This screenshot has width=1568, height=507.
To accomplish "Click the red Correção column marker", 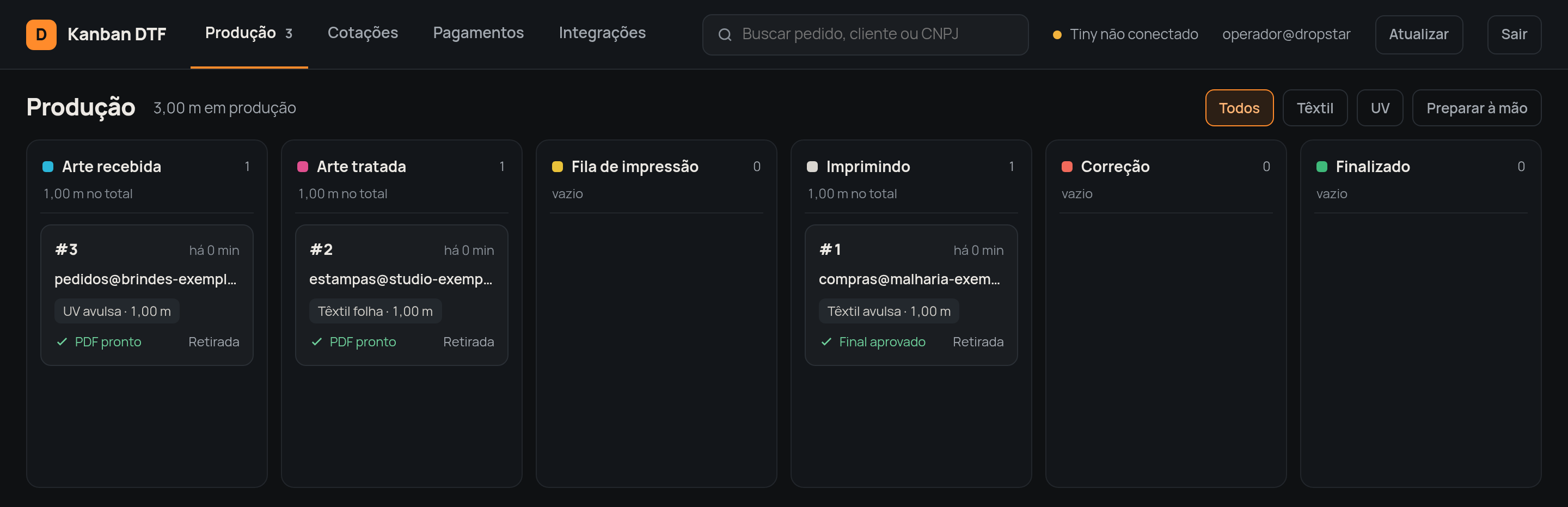I will [x=1067, y=167].
